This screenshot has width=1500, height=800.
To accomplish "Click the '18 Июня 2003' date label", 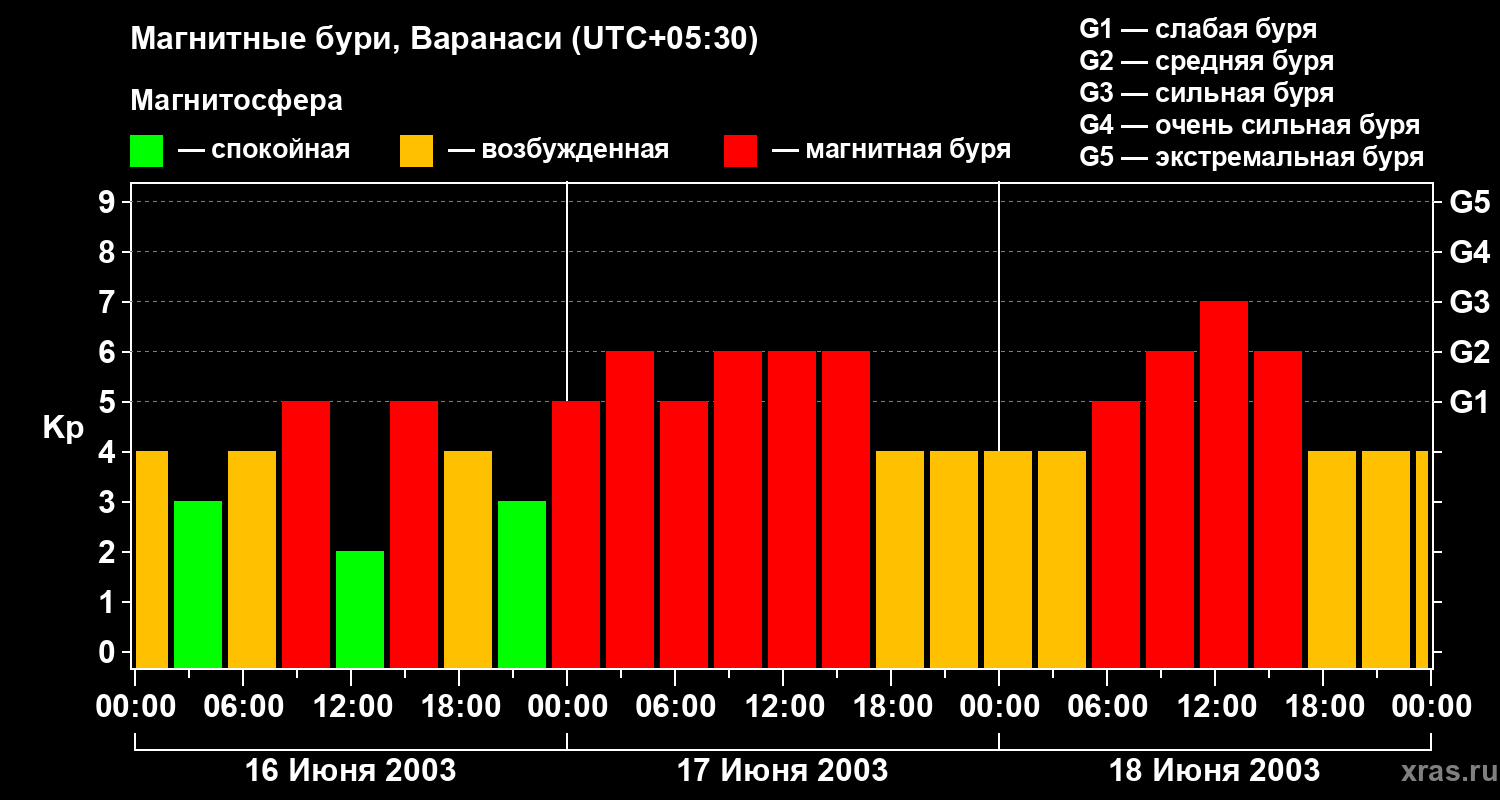I will (1214, 770).
